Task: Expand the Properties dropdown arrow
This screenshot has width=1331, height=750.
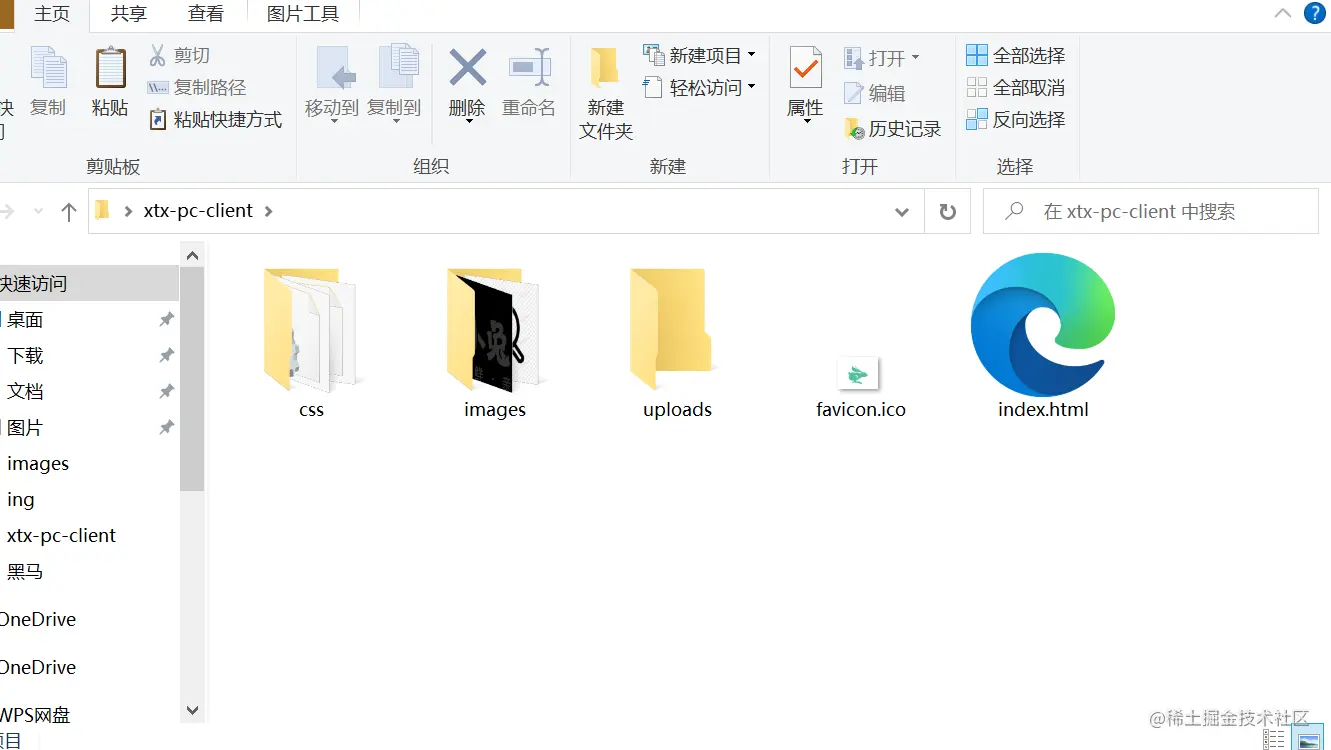Action: click(805, 121)
